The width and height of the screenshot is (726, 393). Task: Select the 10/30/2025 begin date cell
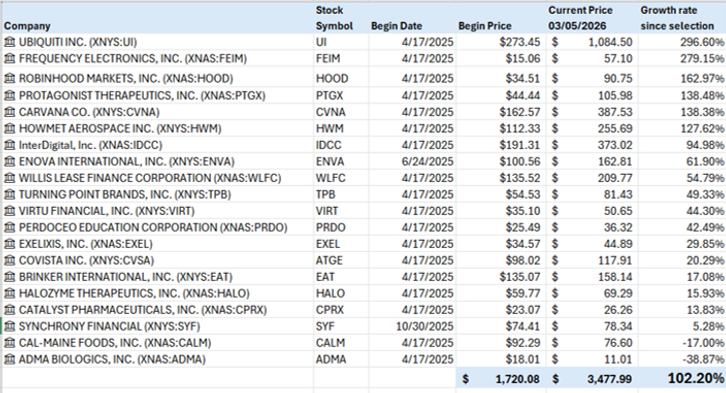coord(412,326)
